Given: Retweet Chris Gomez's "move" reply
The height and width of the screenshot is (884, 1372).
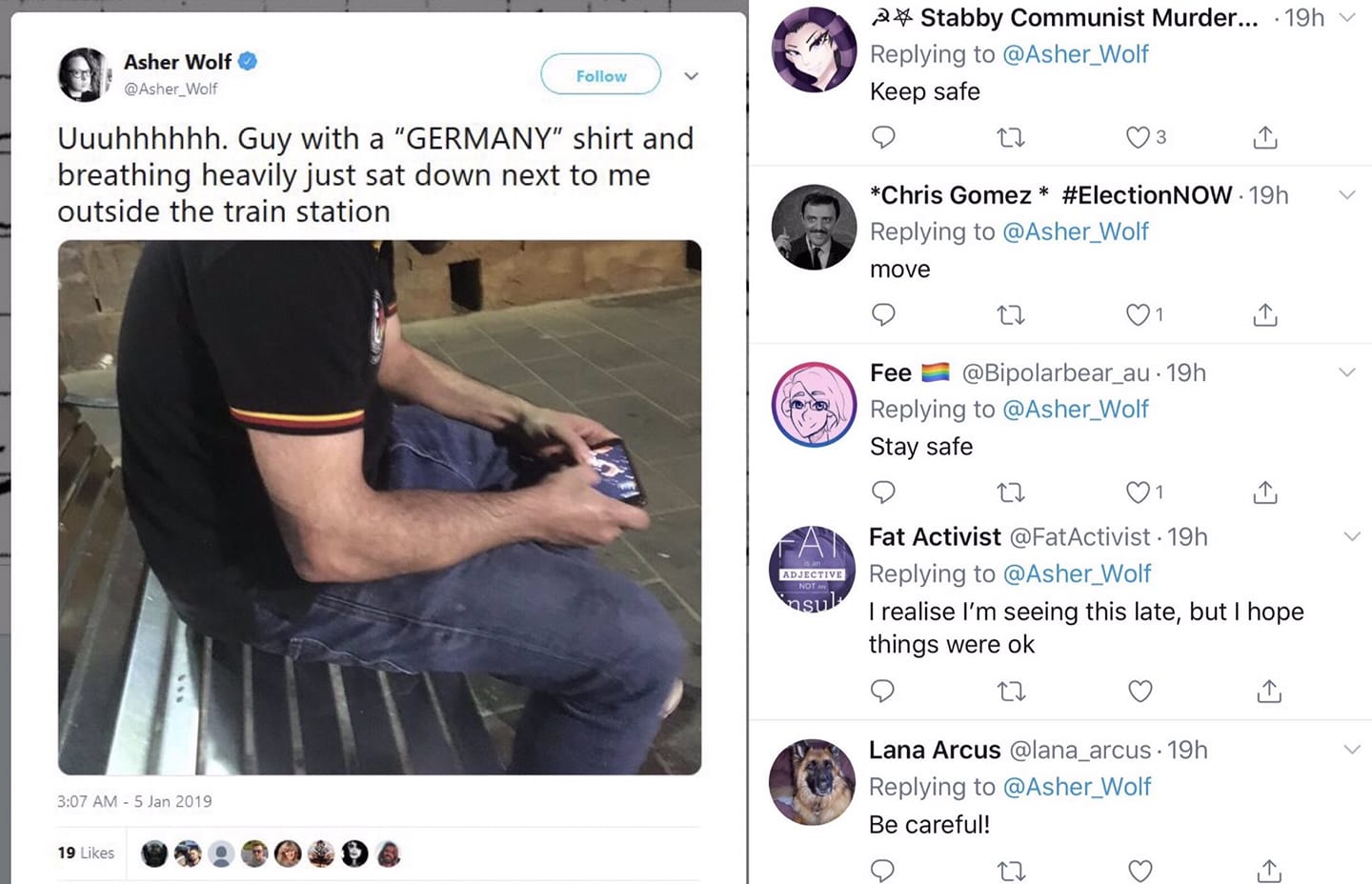Looking at the screenshot, I should 1010,314.
